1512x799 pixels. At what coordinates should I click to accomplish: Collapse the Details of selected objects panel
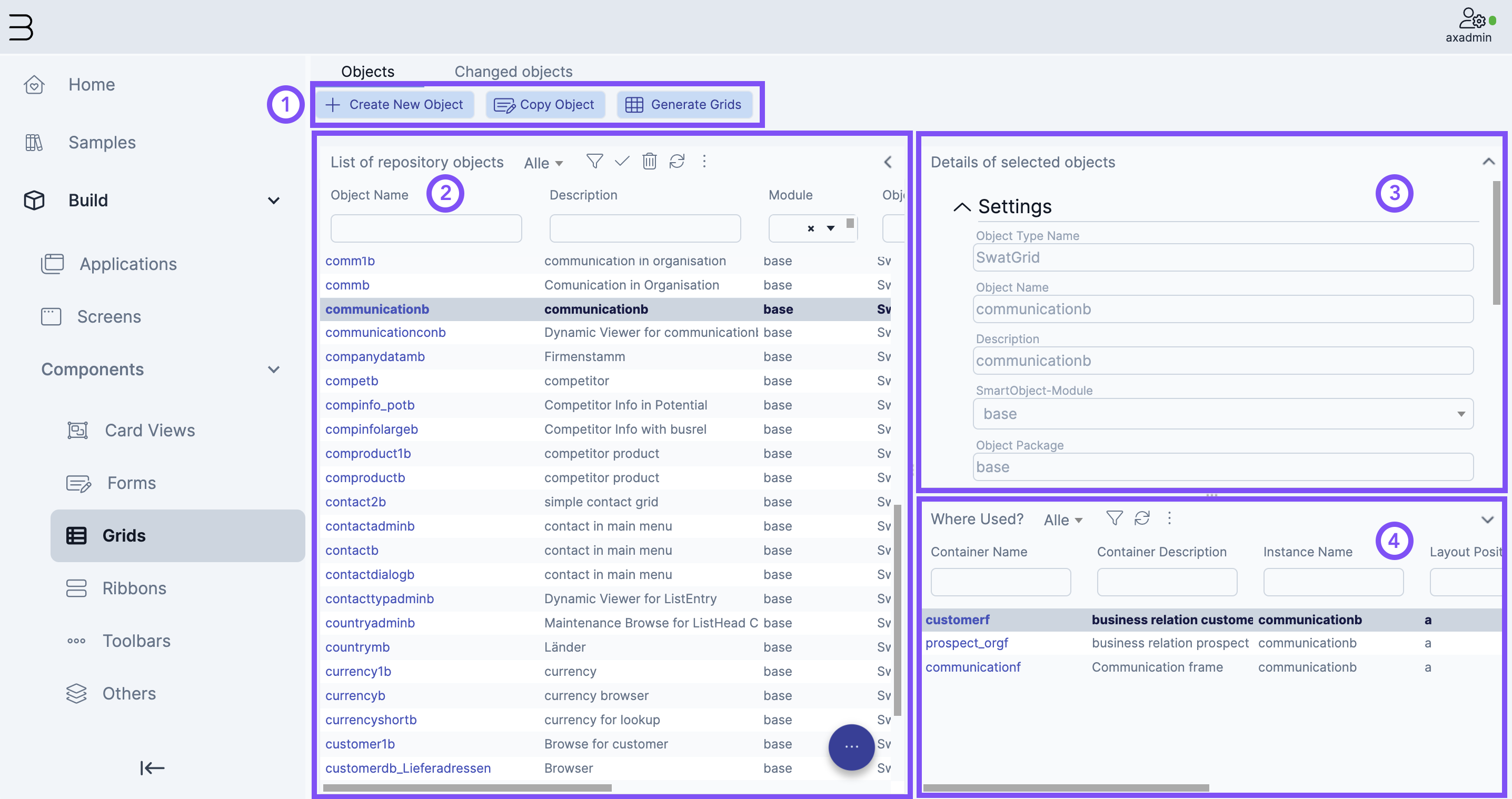(1489, 161)
